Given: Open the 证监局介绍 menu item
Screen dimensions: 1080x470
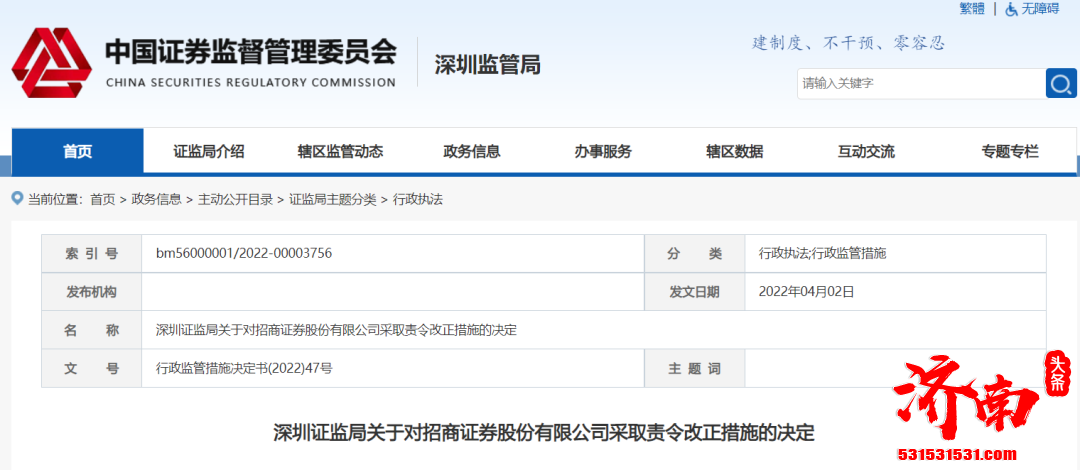Looking at the screenshot, I should coord(209,152).
